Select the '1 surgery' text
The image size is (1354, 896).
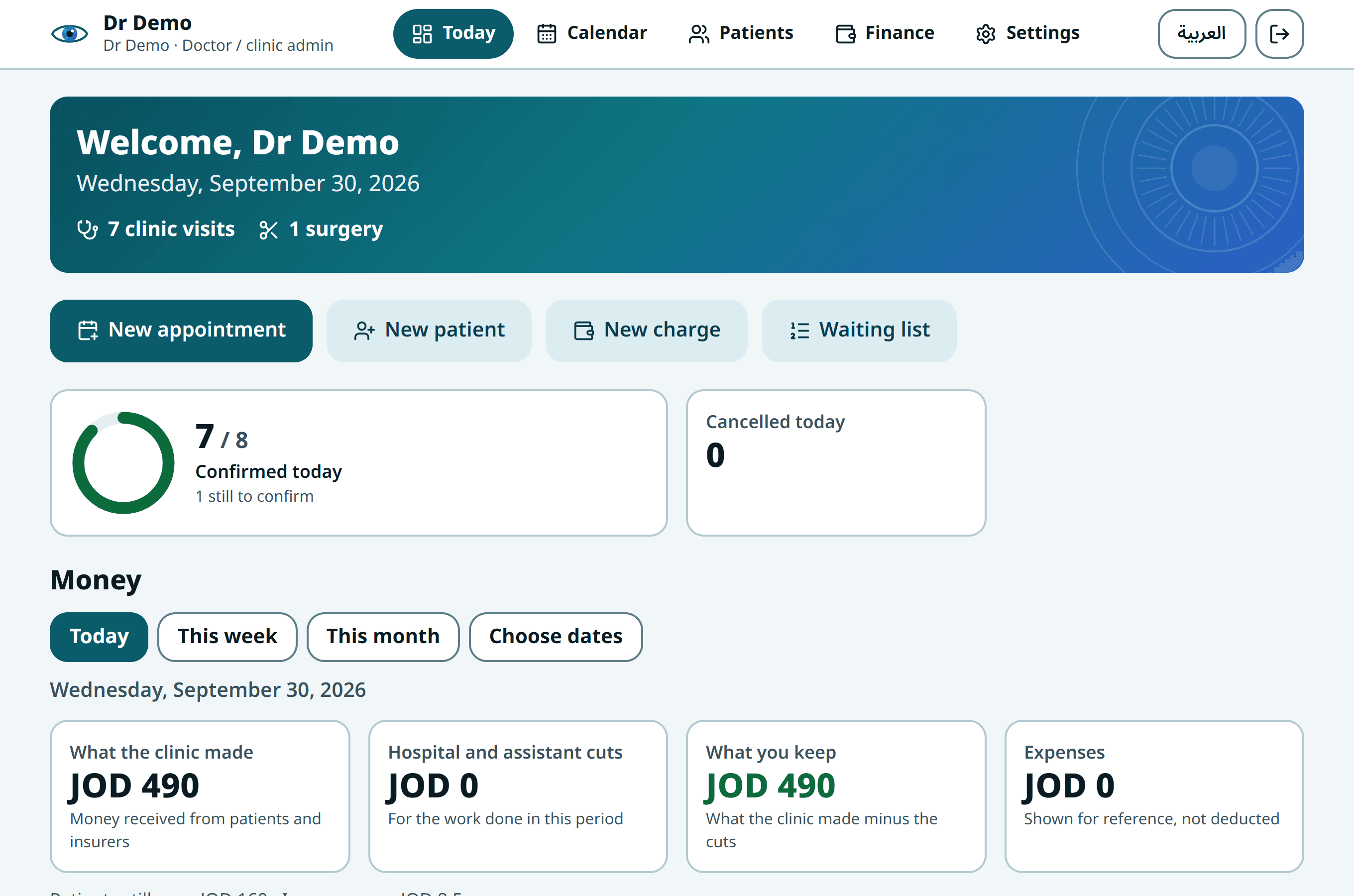[336, 228]
